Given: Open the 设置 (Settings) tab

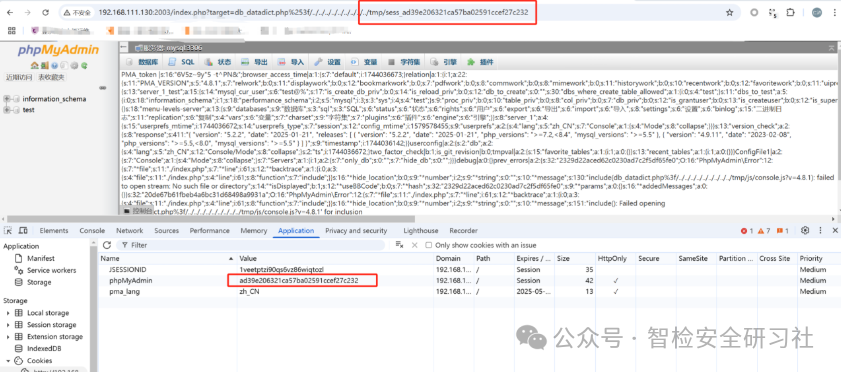Looking at the screenshot, I should pyautogui.click(x=327, y=62).
